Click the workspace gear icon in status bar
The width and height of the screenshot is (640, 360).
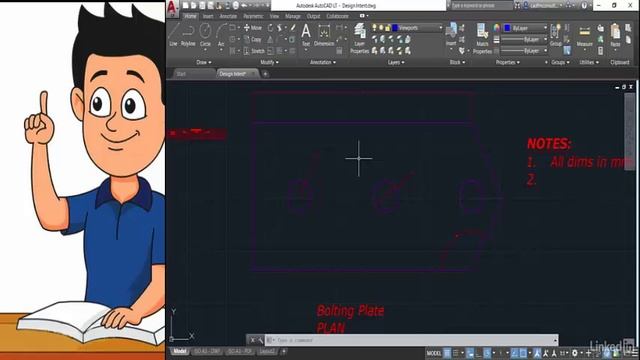(575, 353)
